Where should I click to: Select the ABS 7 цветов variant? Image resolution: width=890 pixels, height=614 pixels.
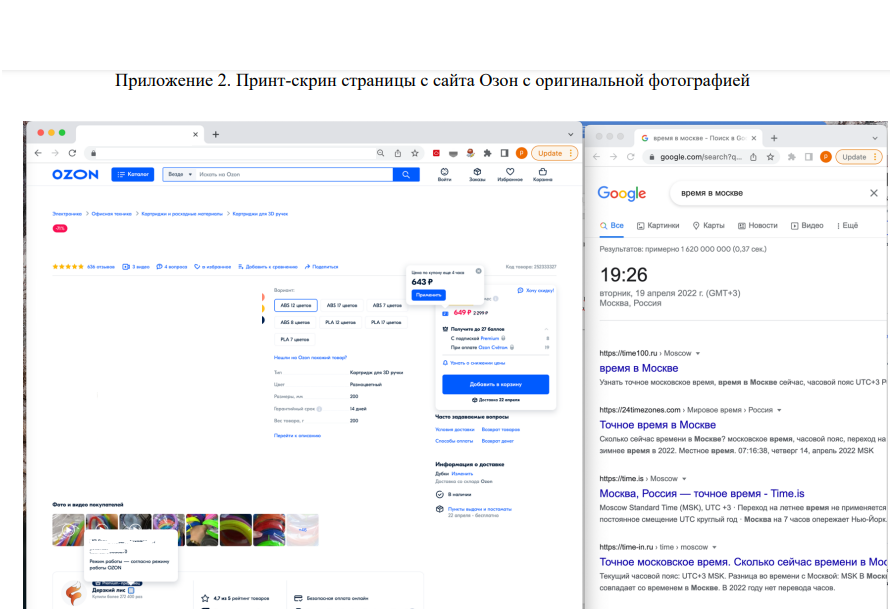[x=387, y=305]
